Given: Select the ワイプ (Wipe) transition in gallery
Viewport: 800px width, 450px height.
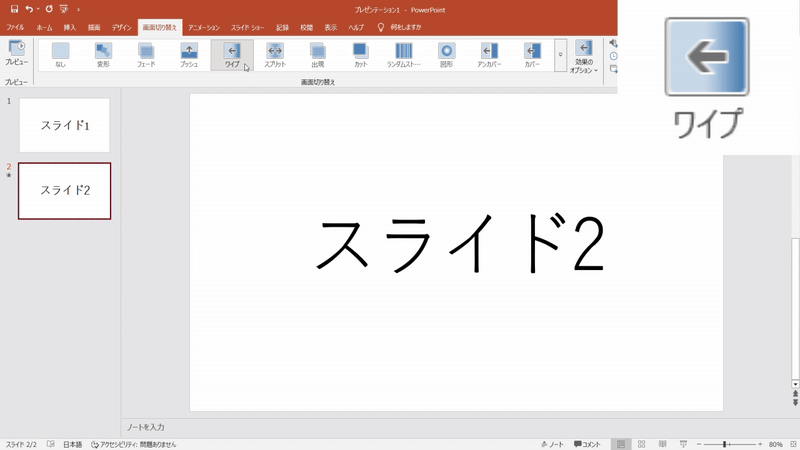Looking at the screenshot, I should (232, 55).
